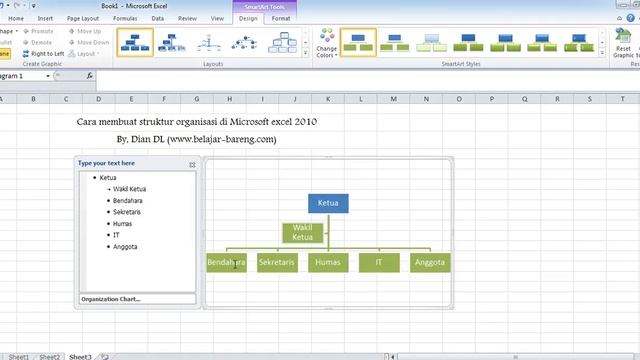This screenshot has height=360, width=640.
Task: Select the Anggota chart box
Action: (430, 262)
